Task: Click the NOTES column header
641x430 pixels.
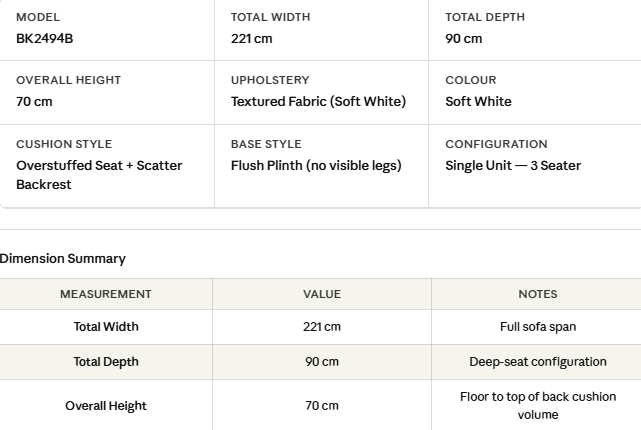Action: tap(538, 294)
